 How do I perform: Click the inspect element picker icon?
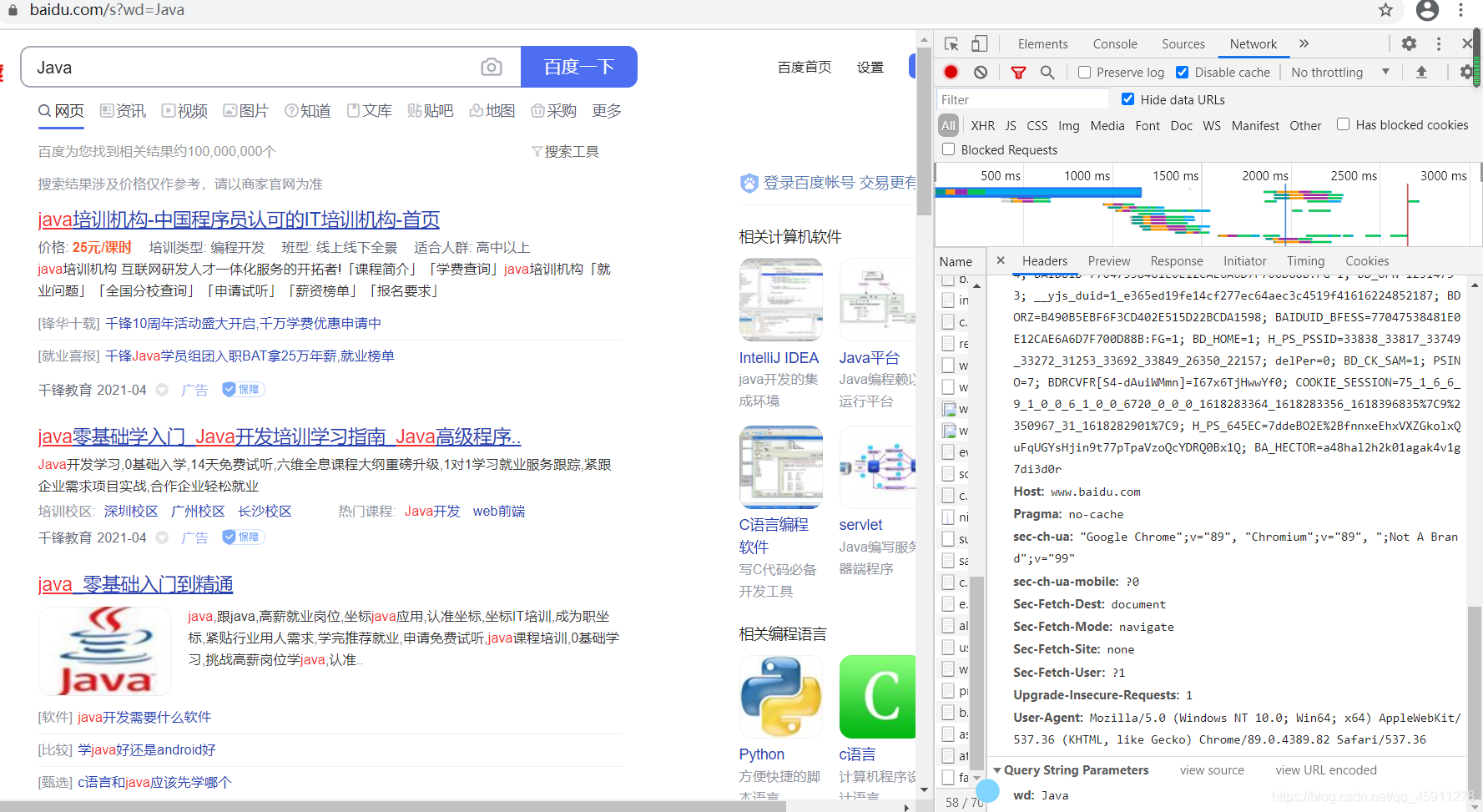951,44
